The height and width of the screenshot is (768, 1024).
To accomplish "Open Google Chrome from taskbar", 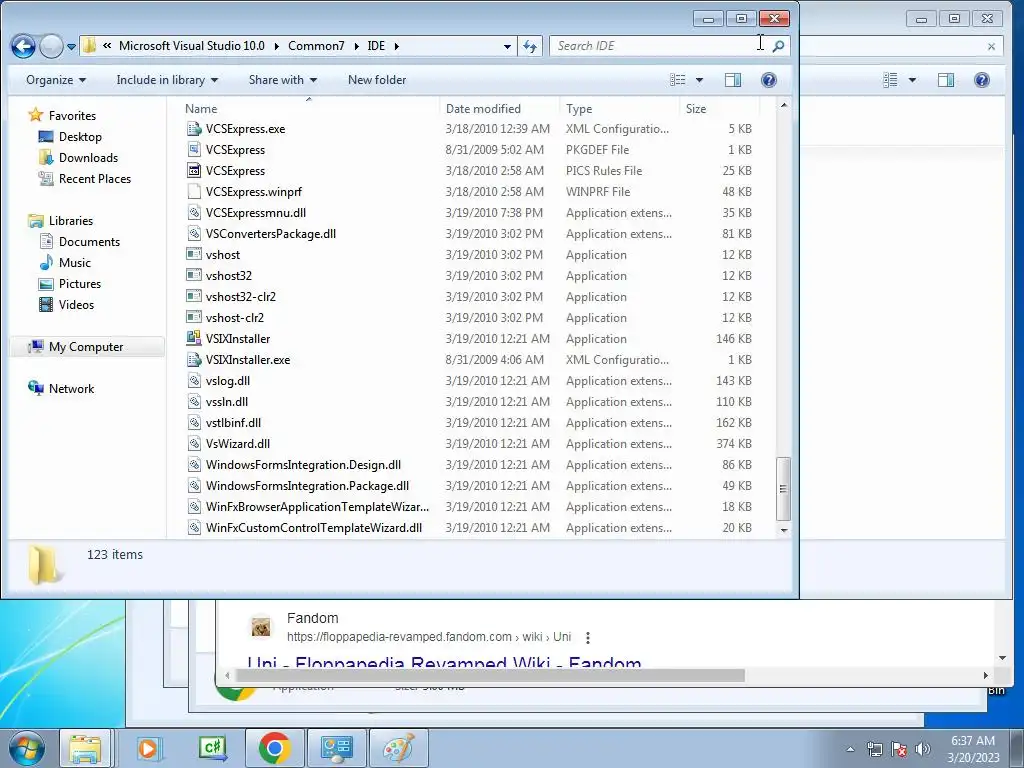I will (274, 748).
